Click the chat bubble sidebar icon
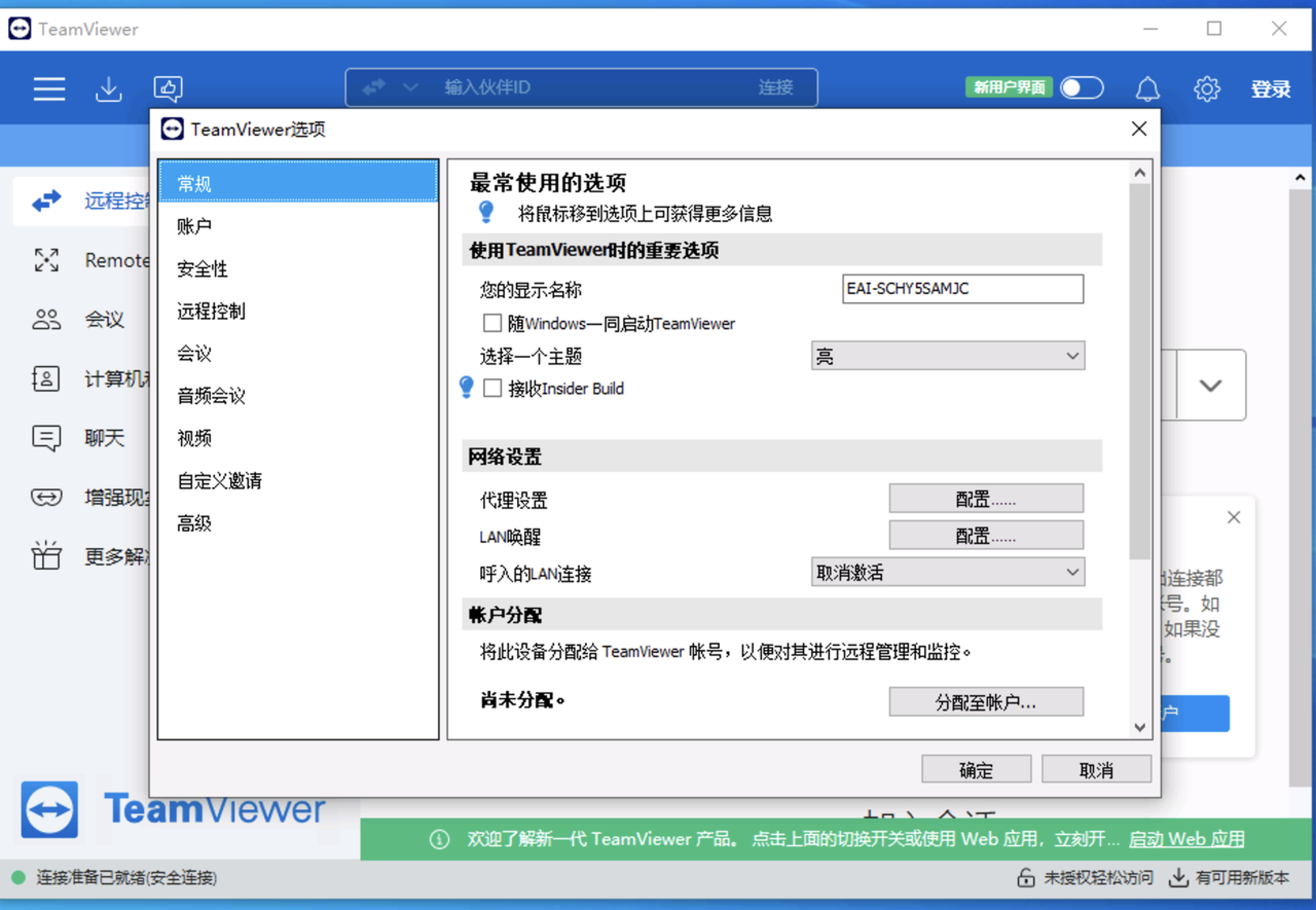 pos(46,438)
